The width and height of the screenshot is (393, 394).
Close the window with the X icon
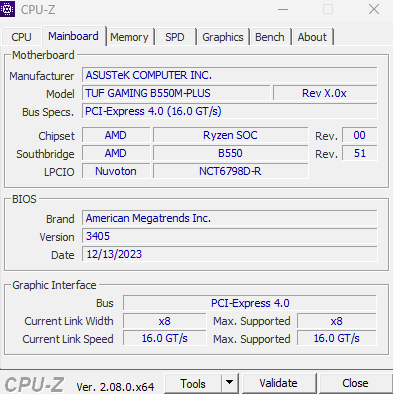374,9
